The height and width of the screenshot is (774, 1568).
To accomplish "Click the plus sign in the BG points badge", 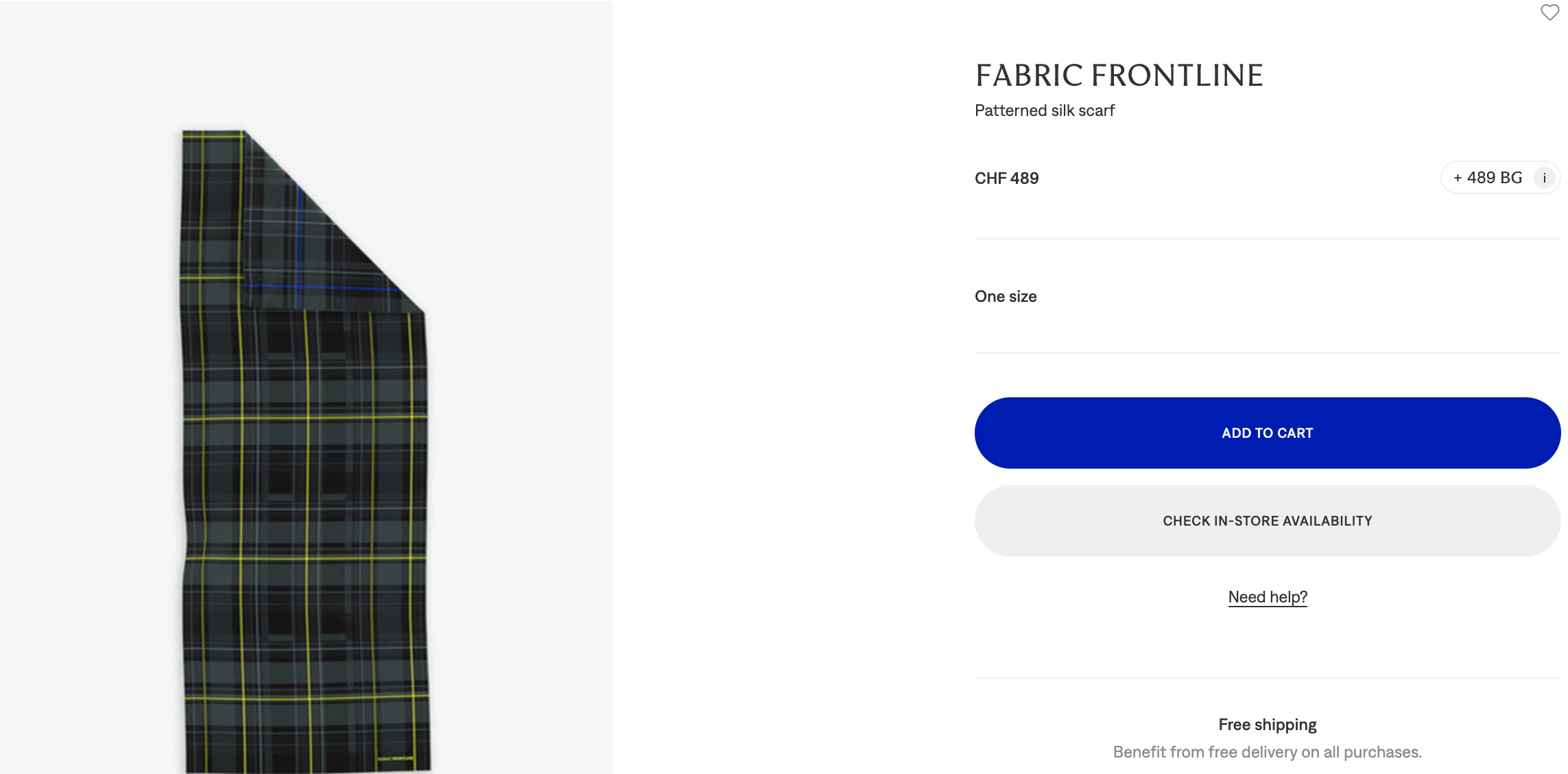I will pos(1458,178).
